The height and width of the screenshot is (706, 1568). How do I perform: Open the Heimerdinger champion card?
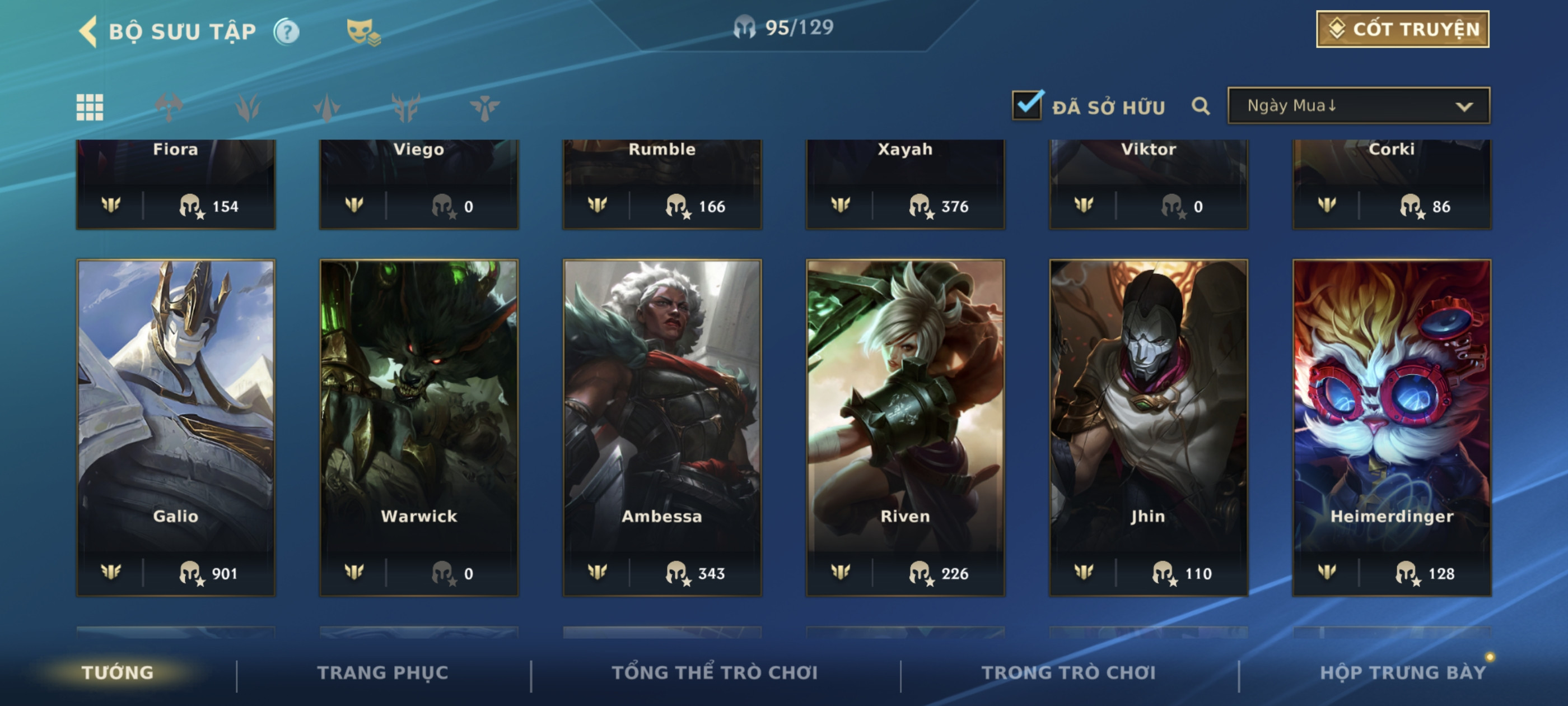(1392, 427)
